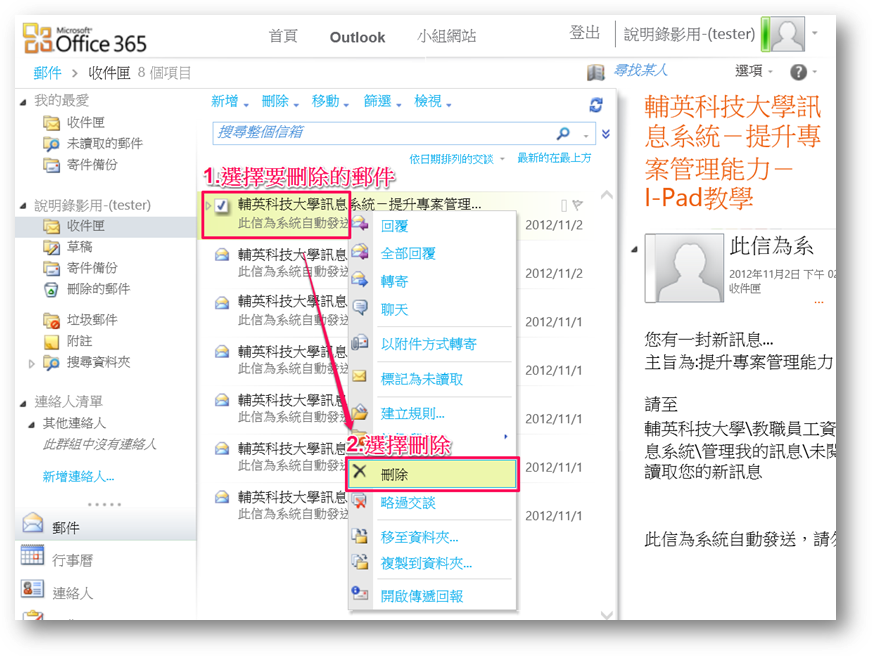Click the help question mark icon
Viewport: 872px width, 656px height.
click(798, 72)
